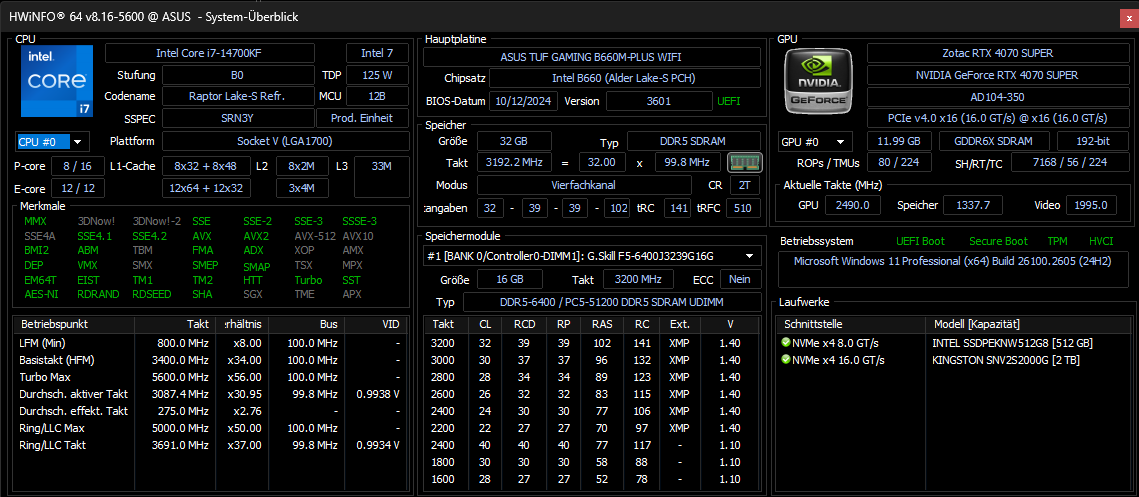Viewport: 1139px width, 497px height.
Task: Click the Betriebspunkt column header
Action: tap(74, 324)
